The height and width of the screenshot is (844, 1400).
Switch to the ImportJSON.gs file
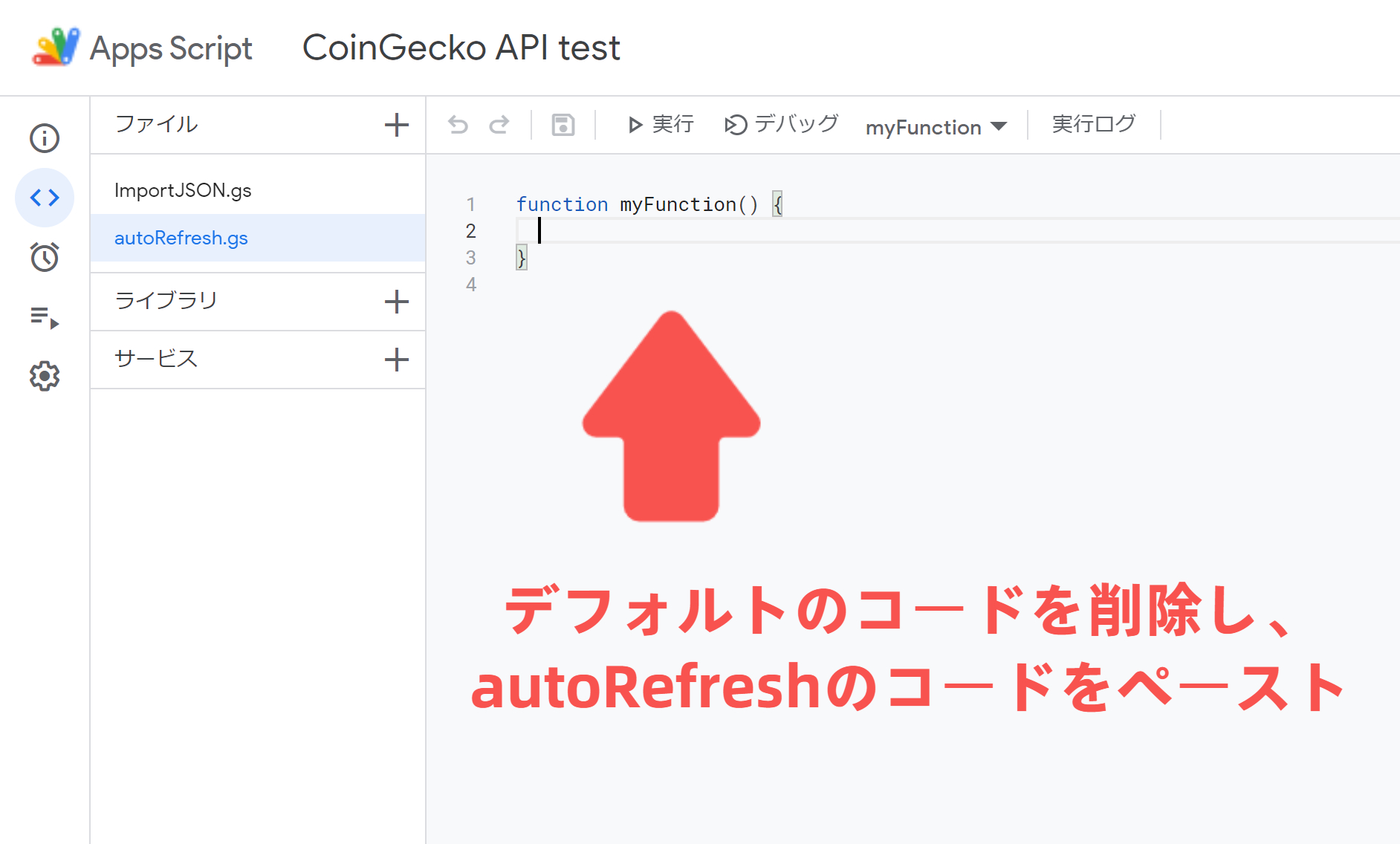182,189
